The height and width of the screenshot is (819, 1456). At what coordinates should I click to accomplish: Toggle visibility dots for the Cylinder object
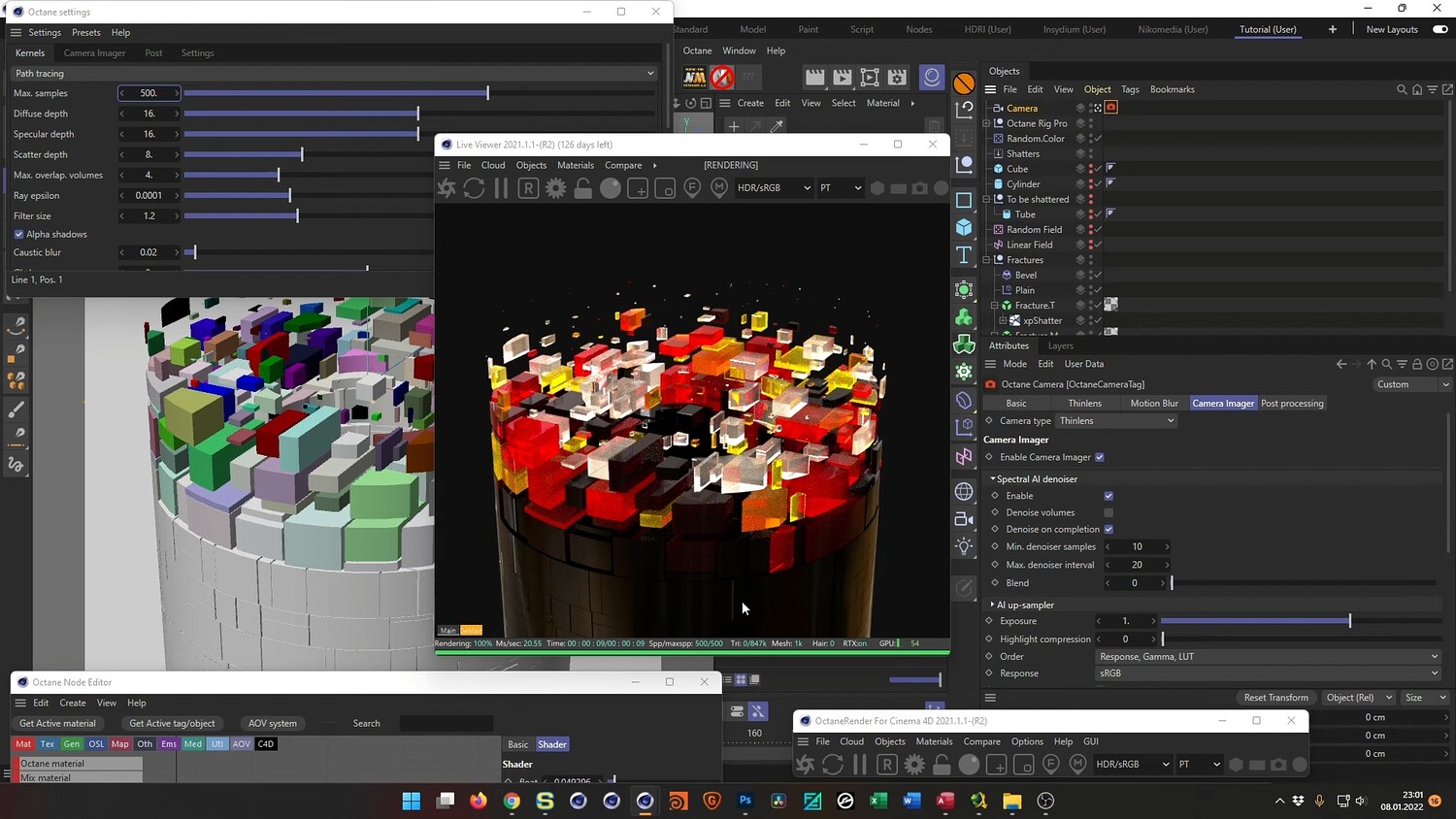point(1090,184)
